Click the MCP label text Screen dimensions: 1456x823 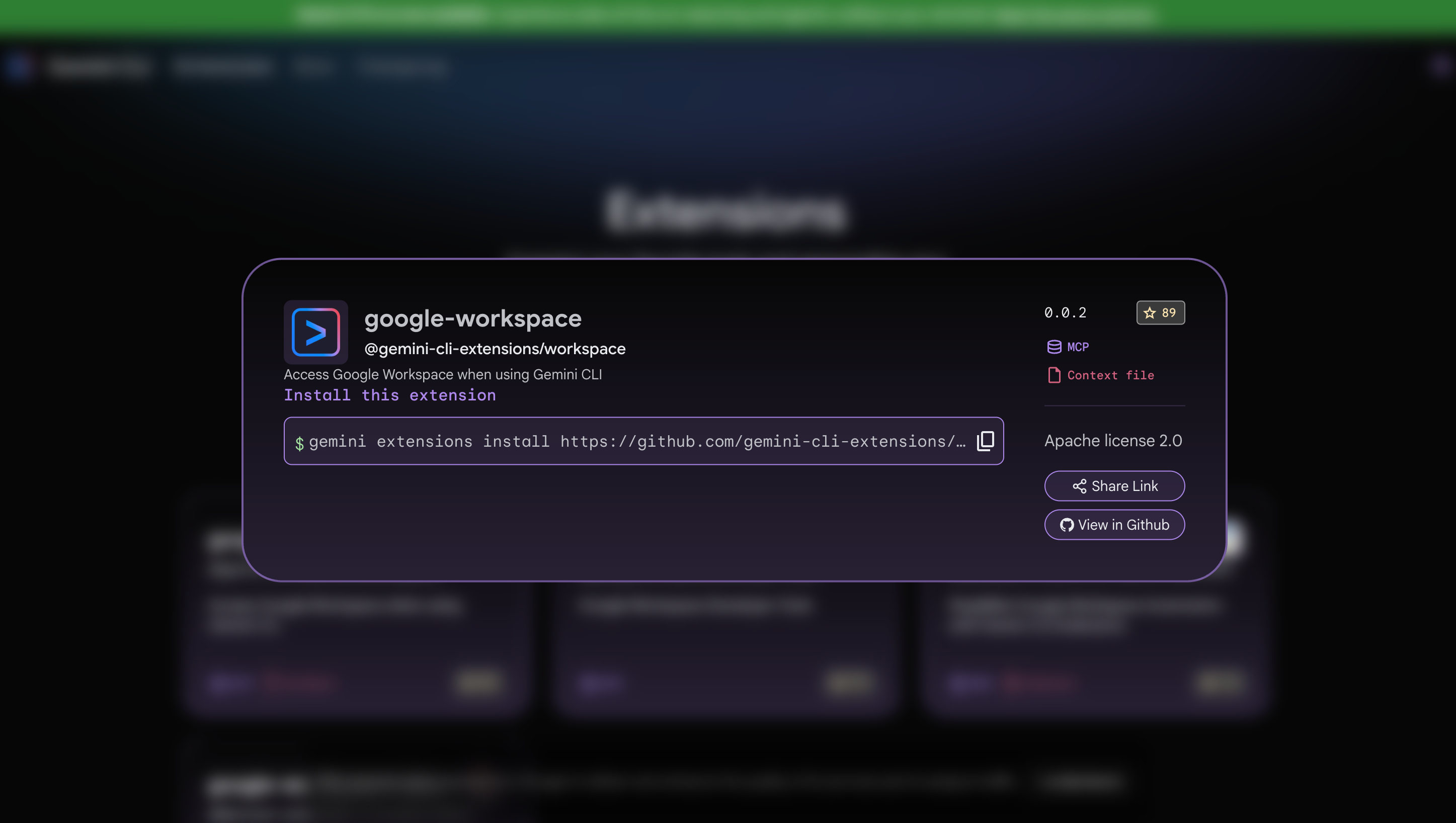coord(1078,347)
